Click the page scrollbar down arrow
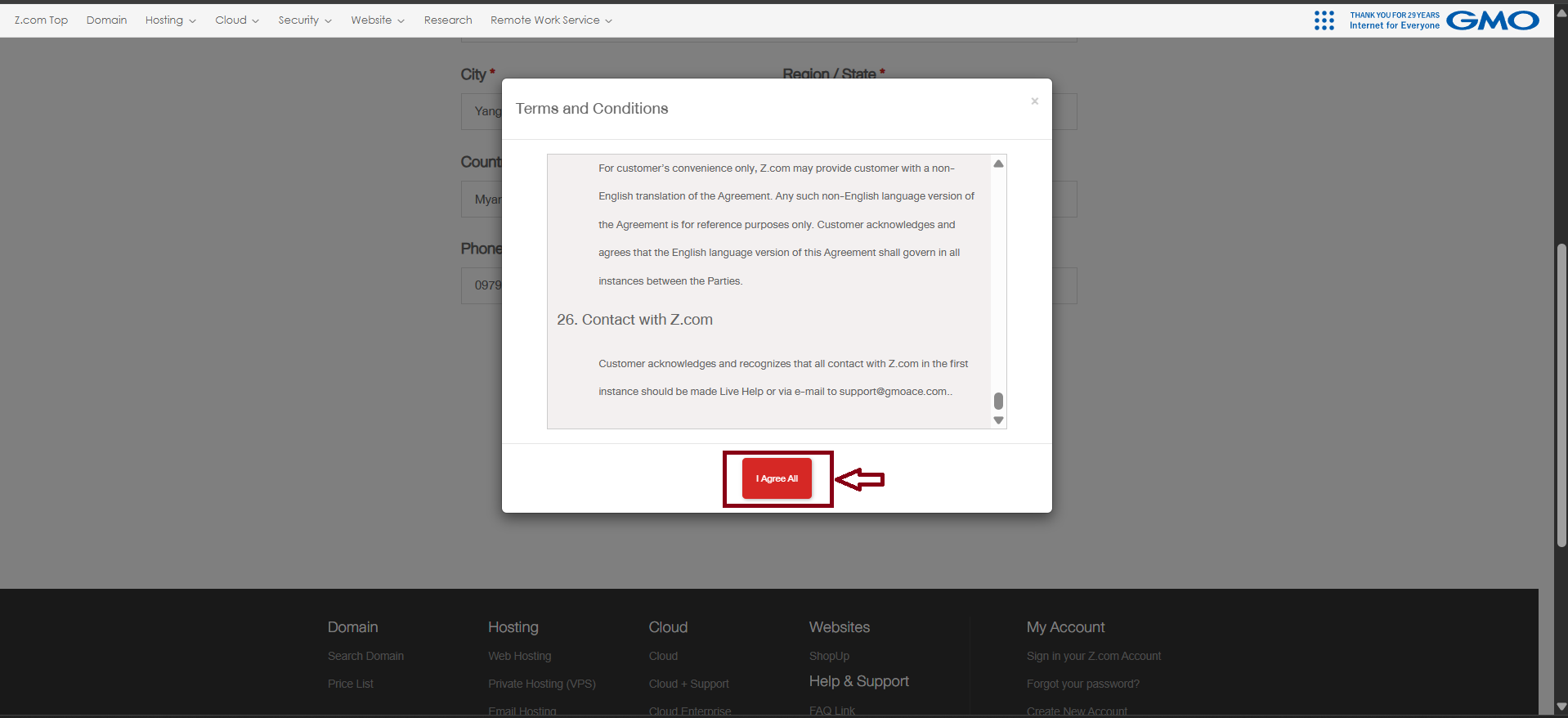This screenshot has width=1568, height=718. 1561,707
